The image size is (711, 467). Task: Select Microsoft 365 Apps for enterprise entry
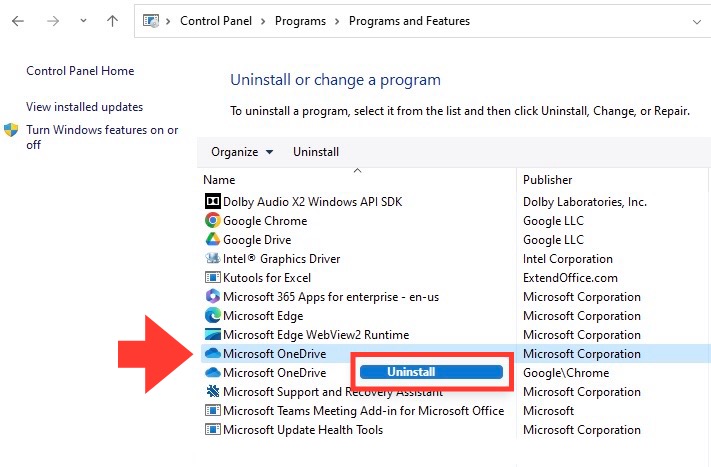331,297
